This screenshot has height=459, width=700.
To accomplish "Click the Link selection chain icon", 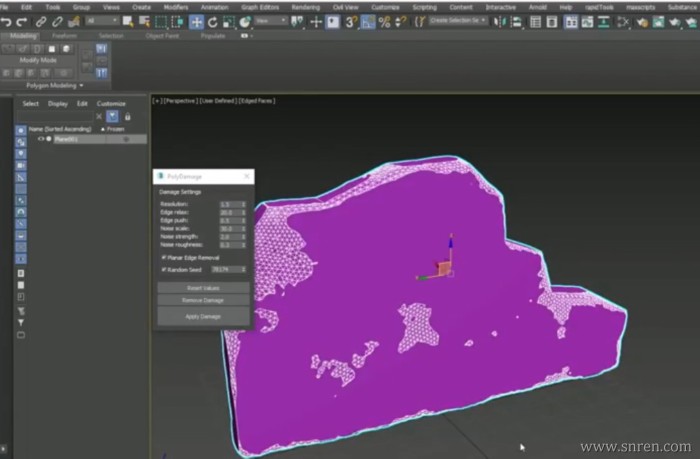I will click(41, 21).
